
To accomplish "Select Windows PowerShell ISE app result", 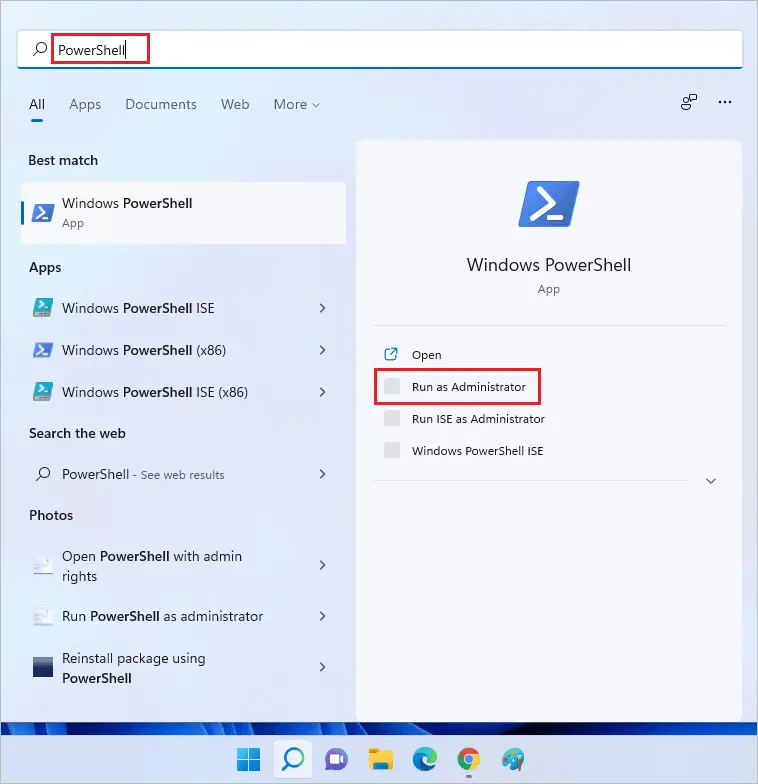I will coord(184,308).
